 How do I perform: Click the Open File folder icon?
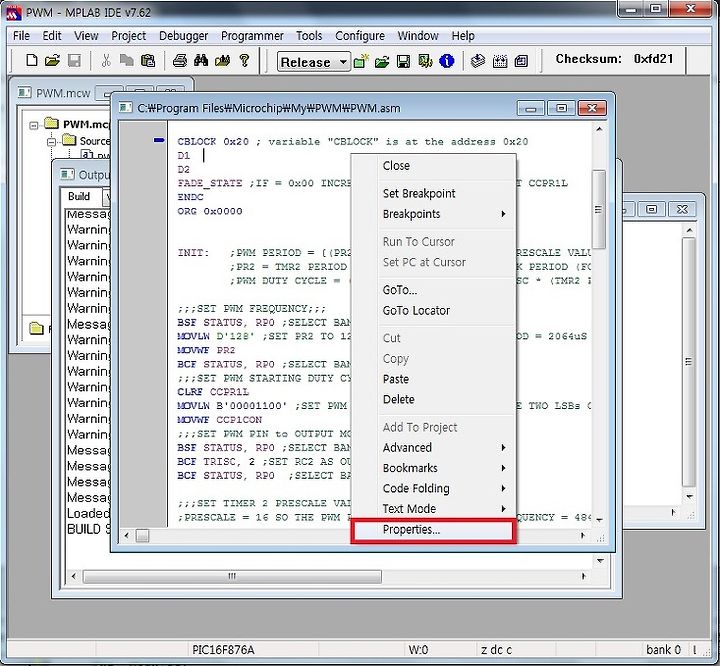53,60
